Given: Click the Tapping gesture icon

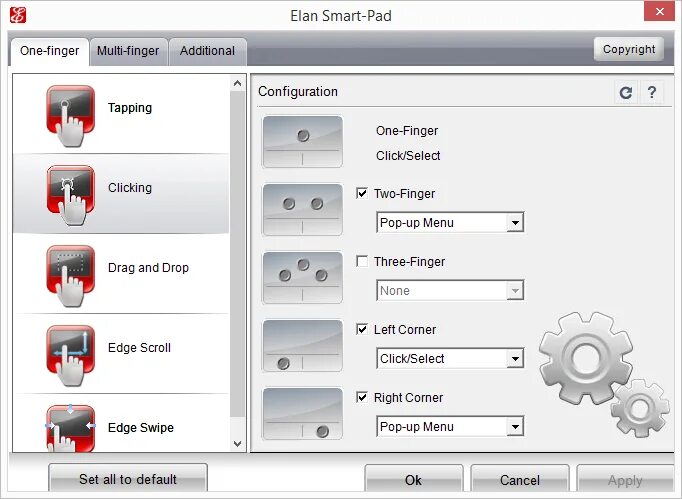Looking at the screenshot, I should 70,115.
